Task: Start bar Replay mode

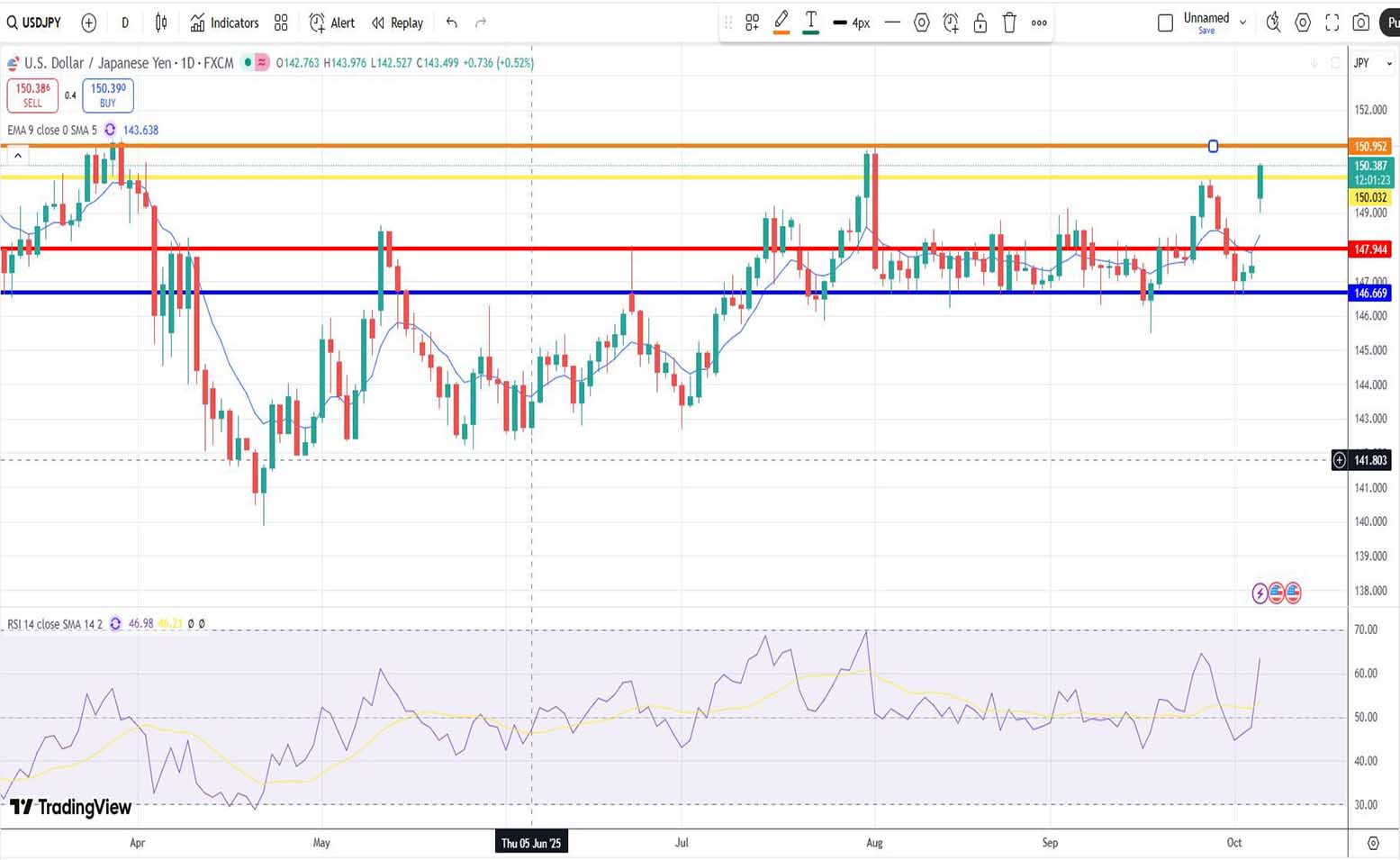Action: [x=397, y=23]
